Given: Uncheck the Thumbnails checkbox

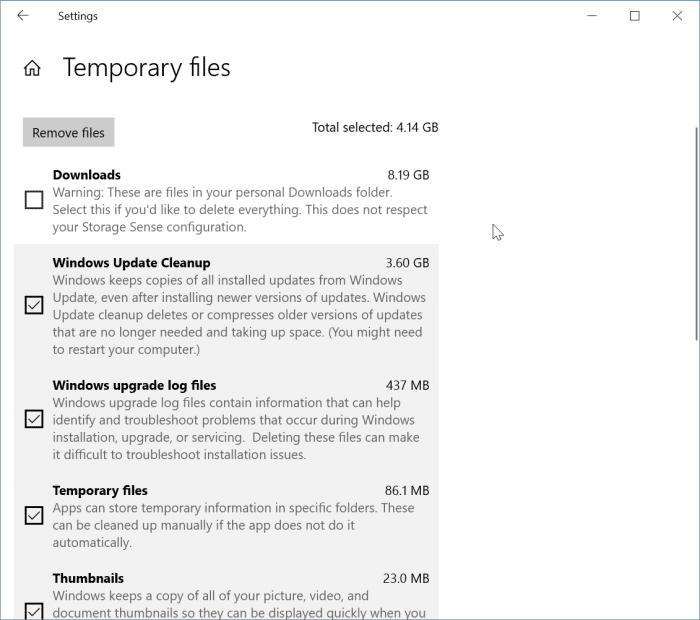Looking at the screenshot, I should coord(34,611).
